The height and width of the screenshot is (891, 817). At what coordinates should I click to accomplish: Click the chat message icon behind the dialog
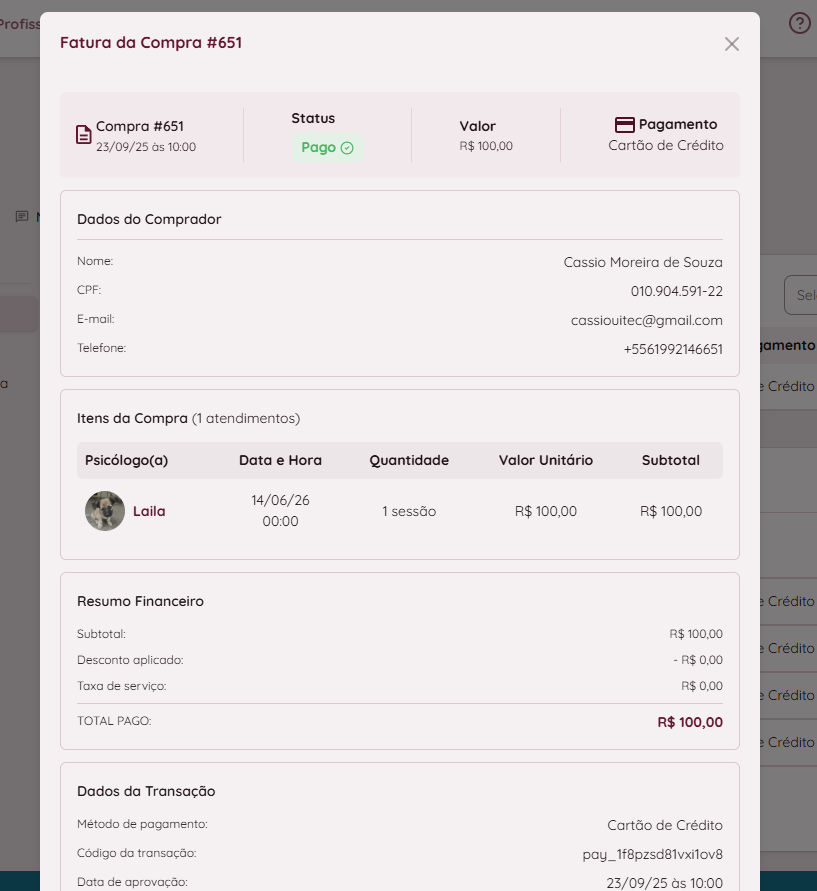pos(22,216)
